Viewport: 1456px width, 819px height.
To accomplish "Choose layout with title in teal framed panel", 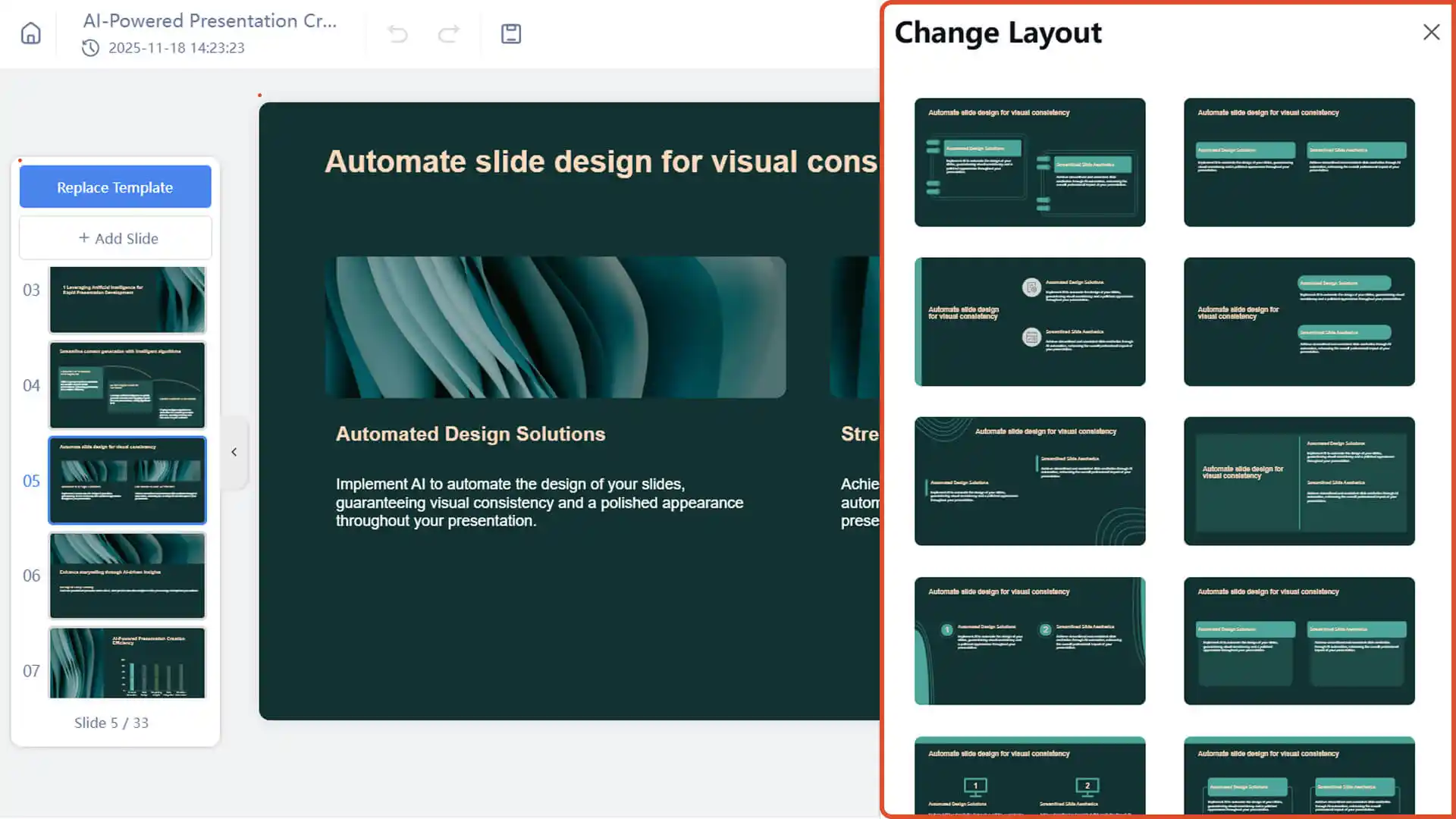I will [1299, 481].
